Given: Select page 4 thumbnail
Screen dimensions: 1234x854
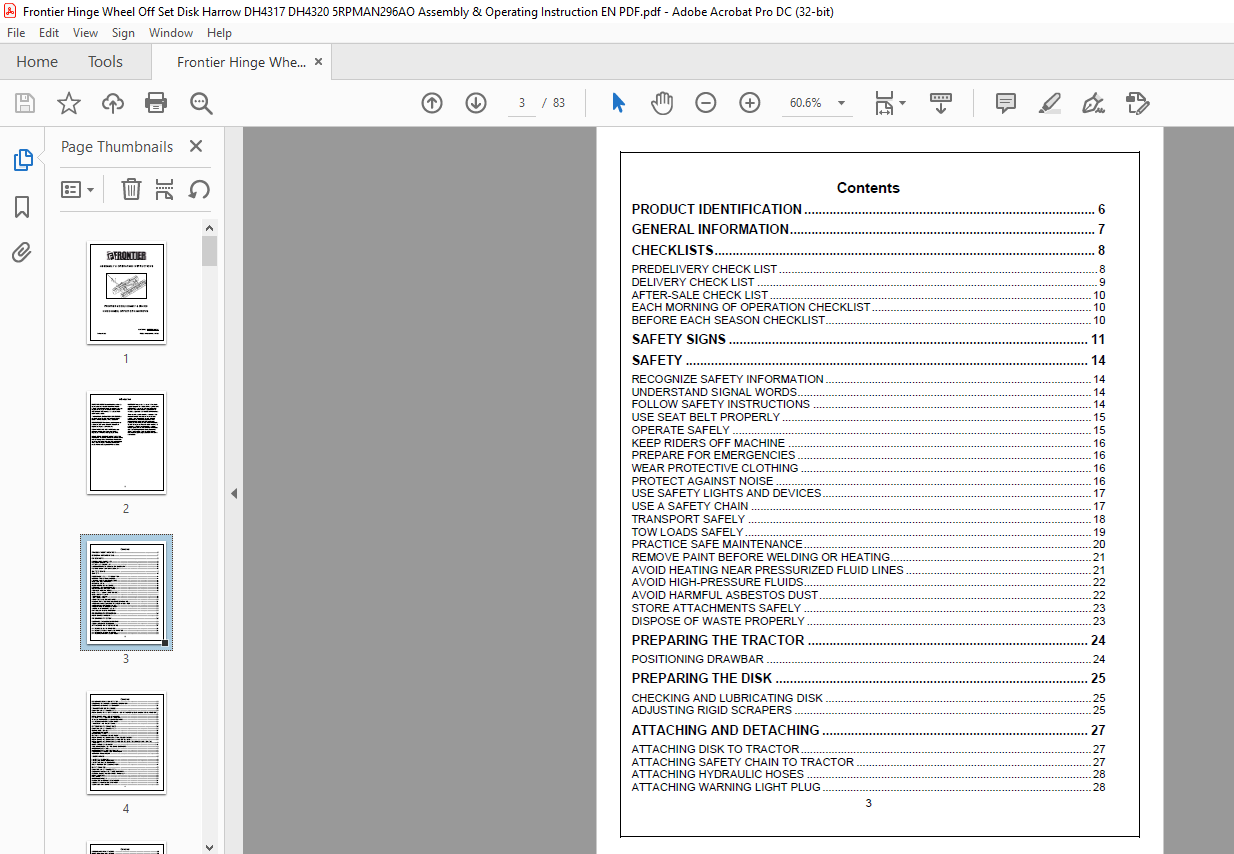Looking at the screenshot, I should coord(126,743).
